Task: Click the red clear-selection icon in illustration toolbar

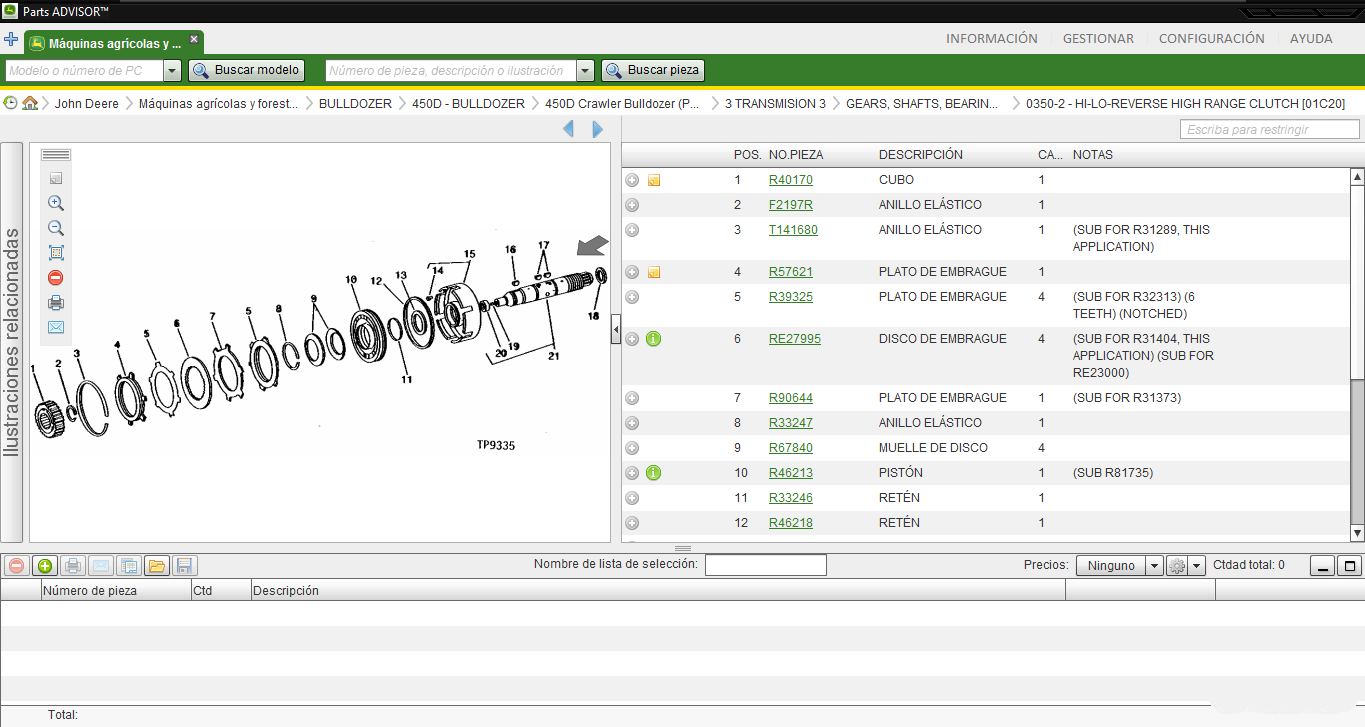Action: tap(56, 278)
